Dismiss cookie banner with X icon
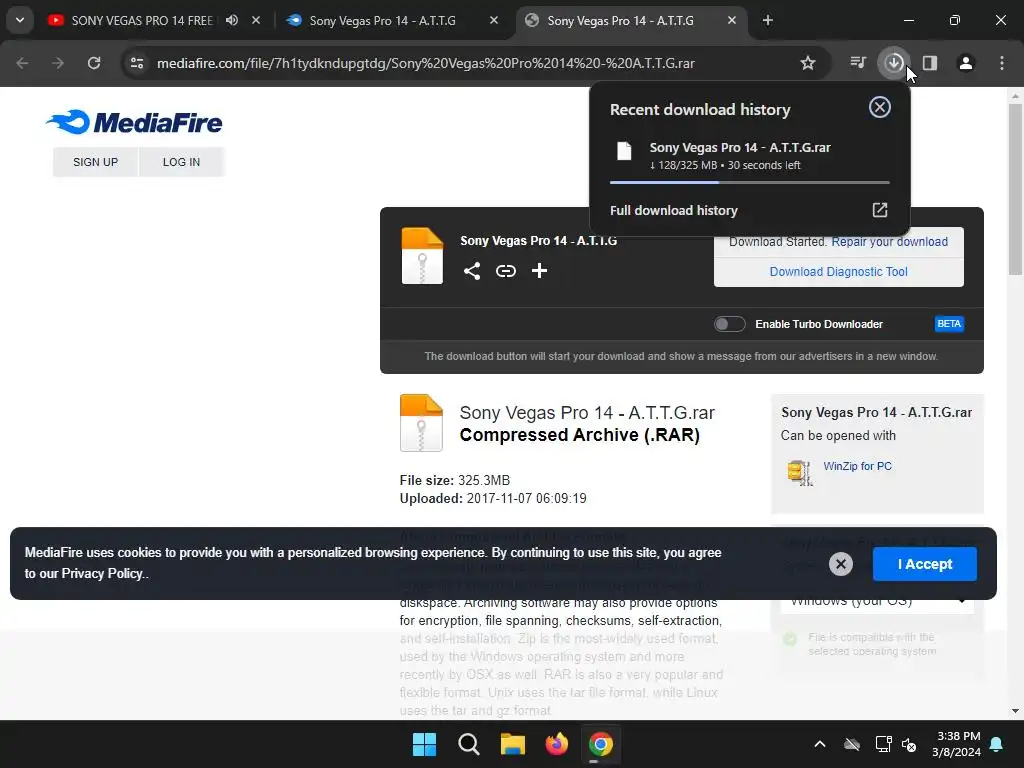 click(840, 564)
